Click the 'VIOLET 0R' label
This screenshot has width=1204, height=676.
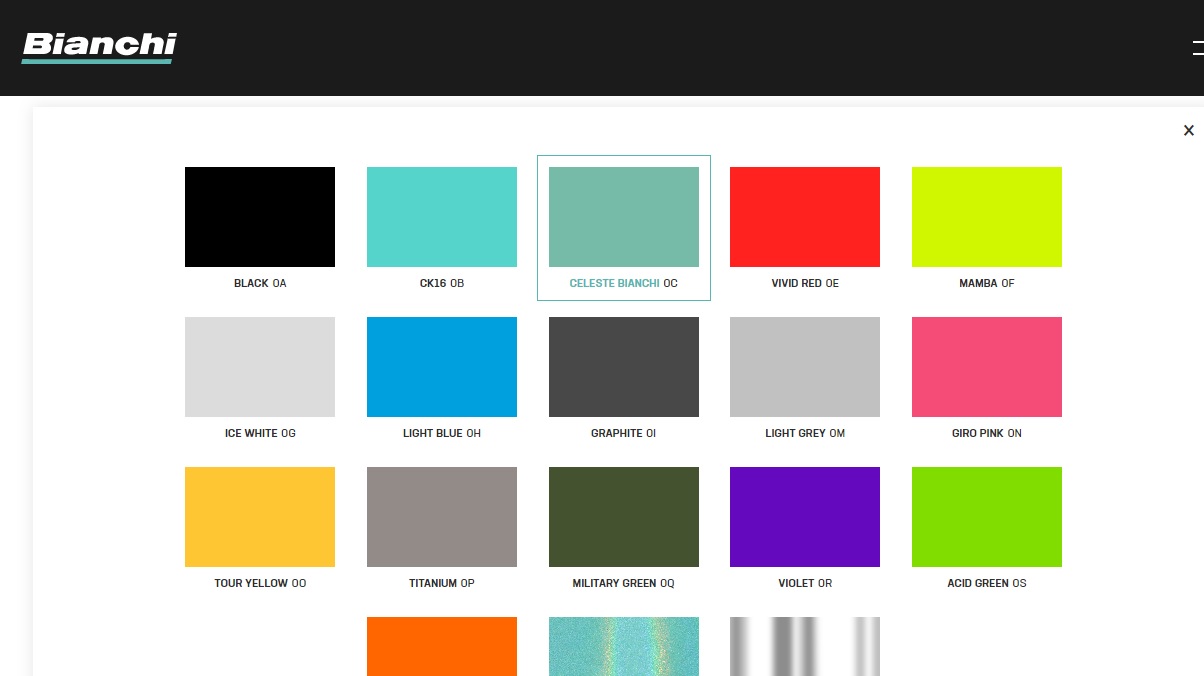pos(805,583)
